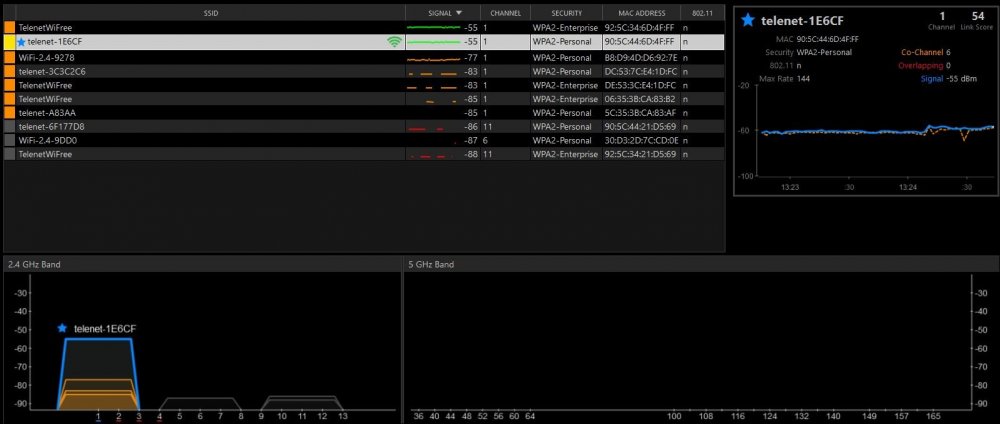
Task: Click channel 36 on 5 GHz axis
Action: click(418, 416)
